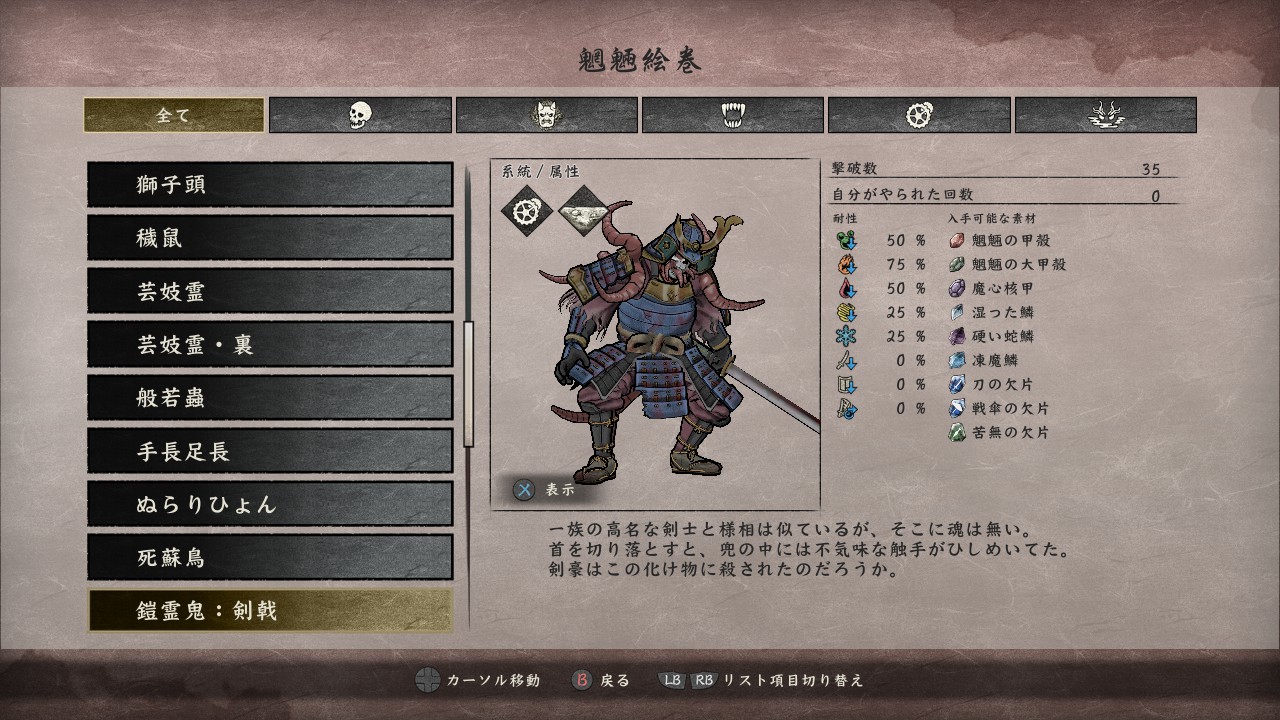Click the D-pad カーソル移動 icon
This screenshot has width=1280, height=720.
(428, 680)
